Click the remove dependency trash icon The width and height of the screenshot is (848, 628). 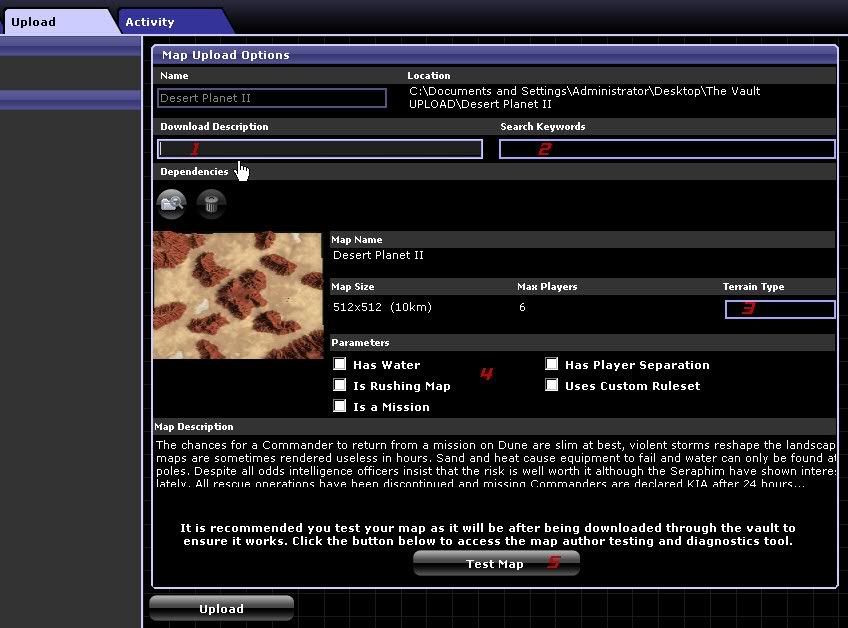pos(211,204)
